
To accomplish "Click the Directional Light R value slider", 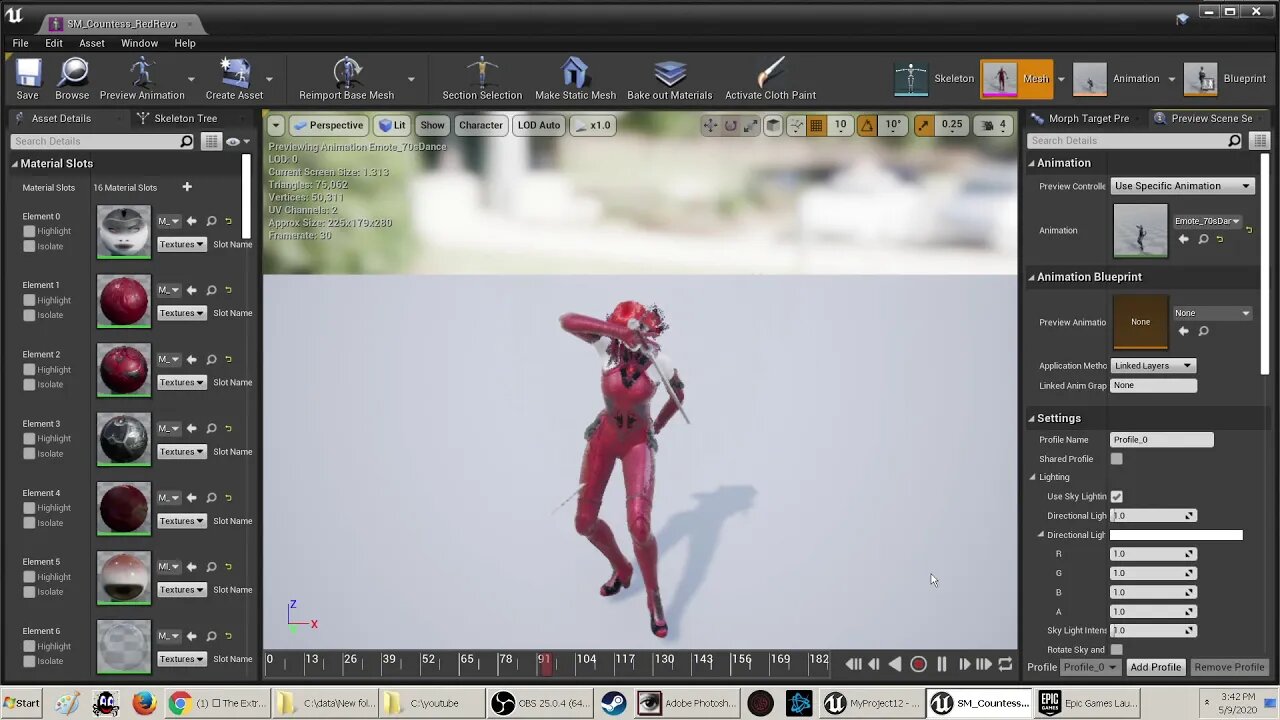I will tap(1153, 554).
